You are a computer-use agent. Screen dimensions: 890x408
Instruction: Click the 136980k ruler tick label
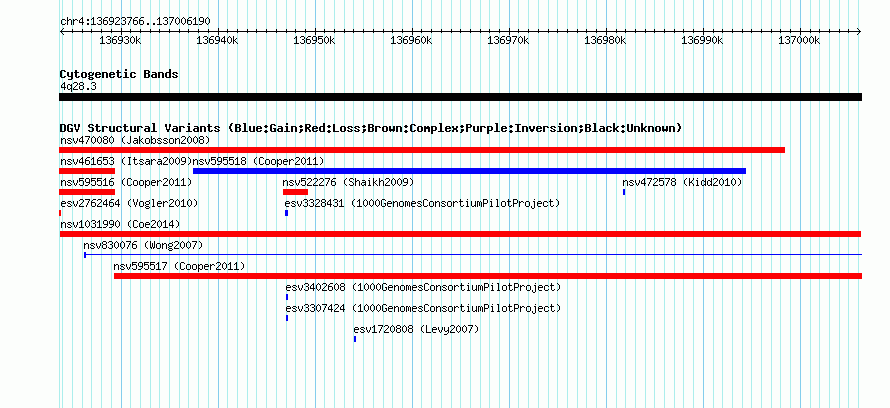pyautogui.click(x=606, y=41)
